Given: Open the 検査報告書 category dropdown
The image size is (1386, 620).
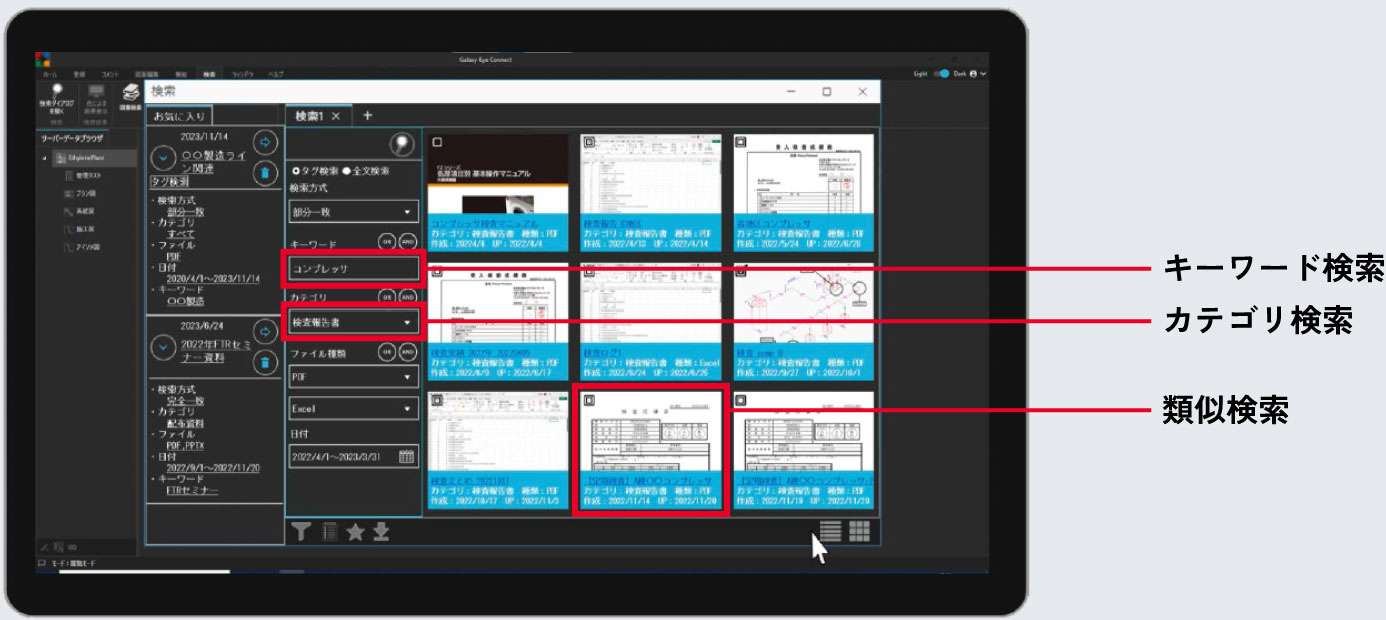Looking at the screenshot, I should [x=354, y=323].
